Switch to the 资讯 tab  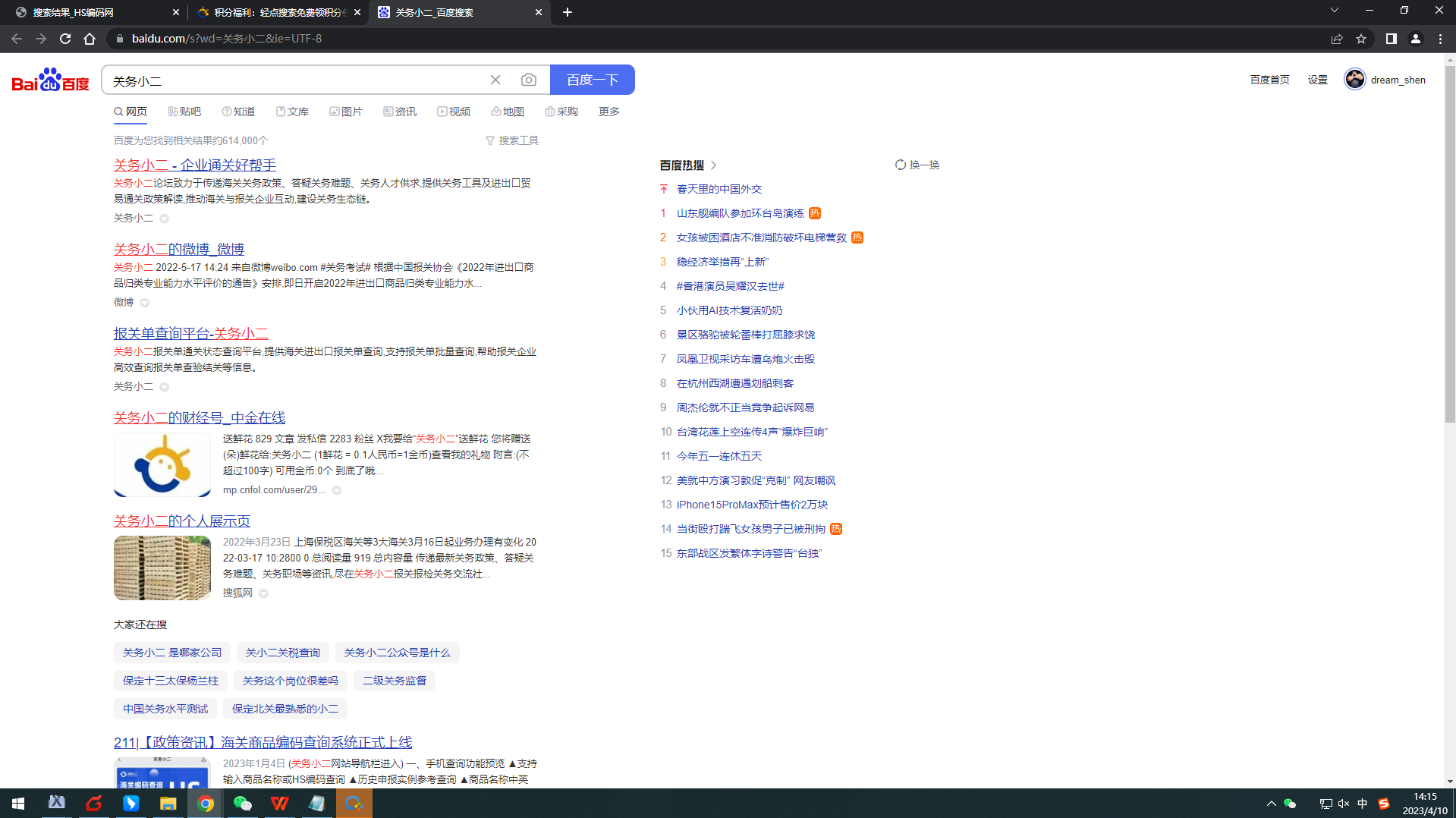400,112
